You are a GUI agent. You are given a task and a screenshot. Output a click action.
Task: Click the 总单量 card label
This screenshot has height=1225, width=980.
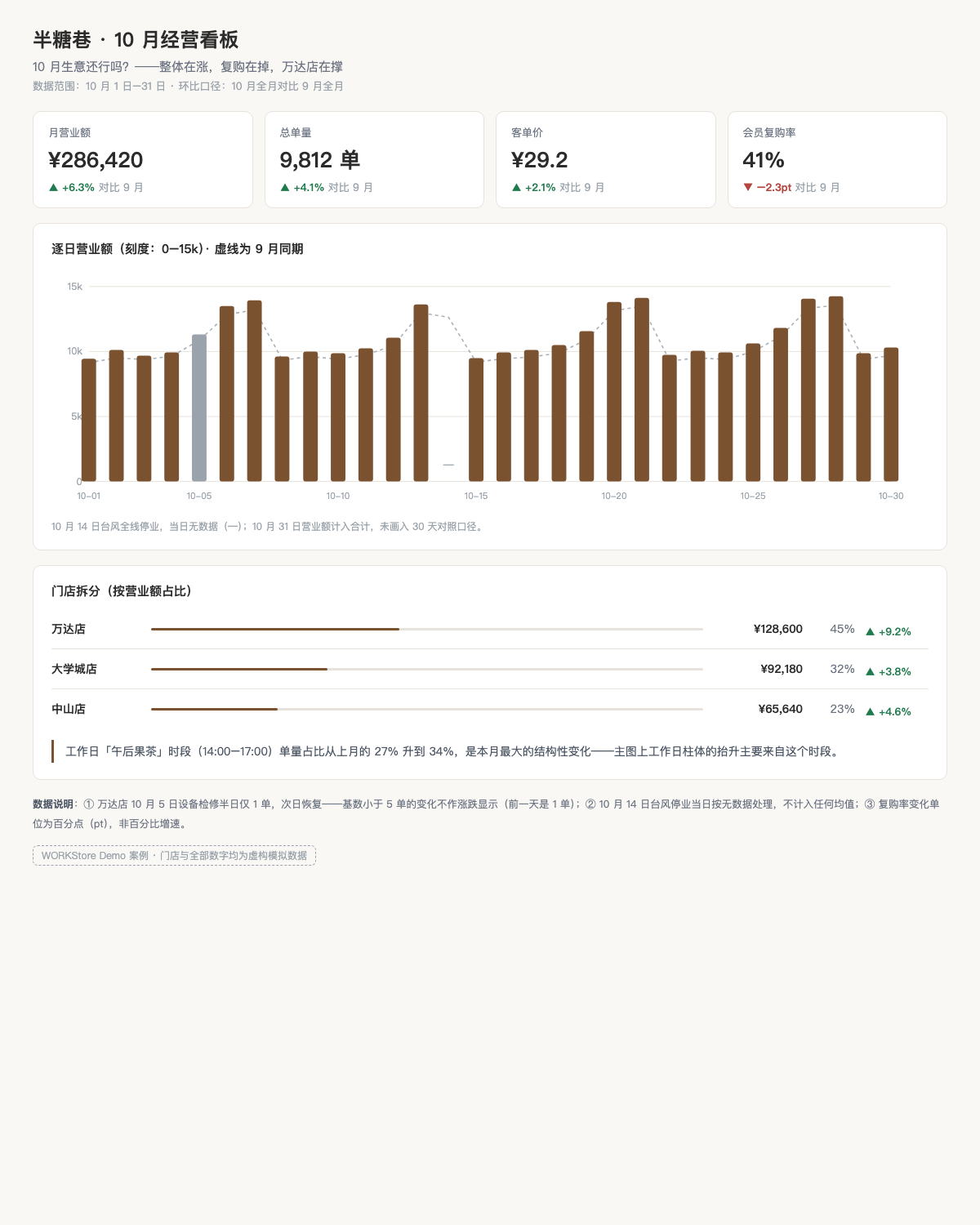click(296, 132)
